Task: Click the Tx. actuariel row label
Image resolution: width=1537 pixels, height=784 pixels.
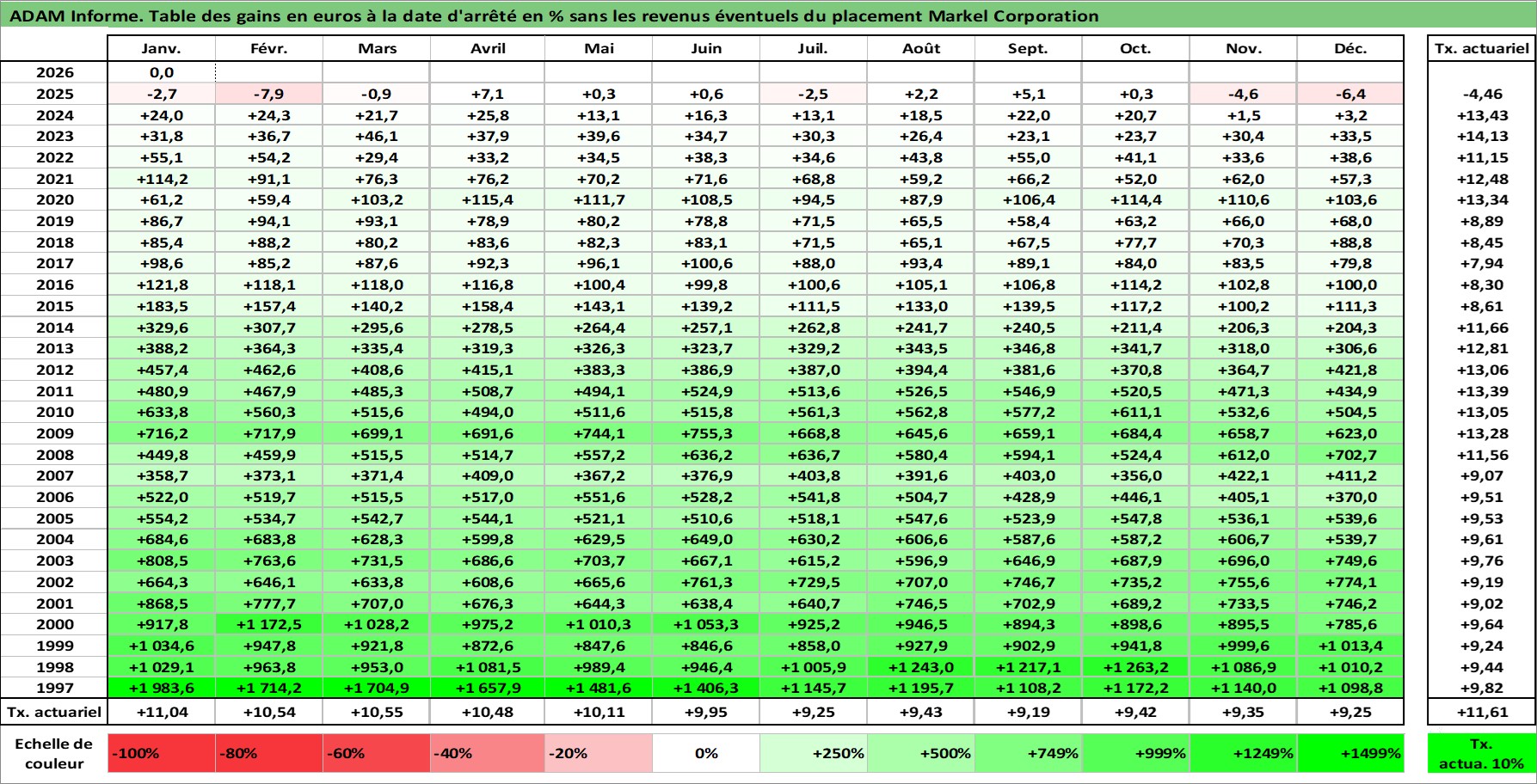Action: [x=54, y=712]
